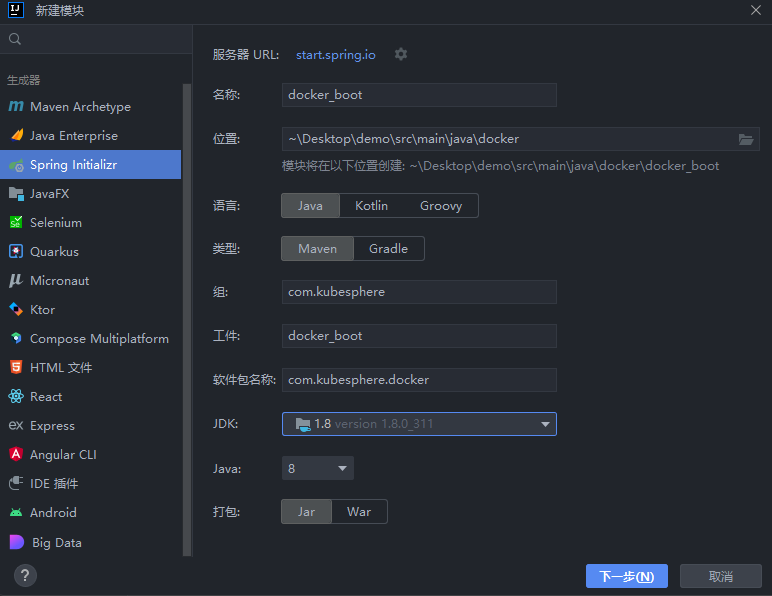The height and width of the screenshot is (596, 772).
Task: Click the search magnifier icon
Action: tap(15, 39)
